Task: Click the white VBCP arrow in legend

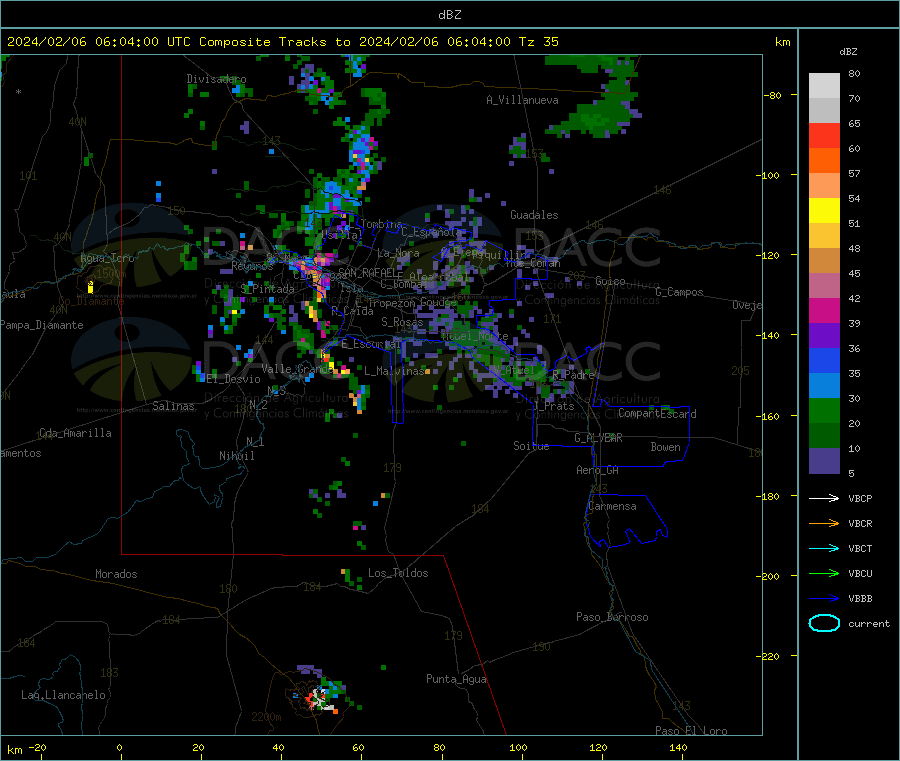Action: pos(824,498)
